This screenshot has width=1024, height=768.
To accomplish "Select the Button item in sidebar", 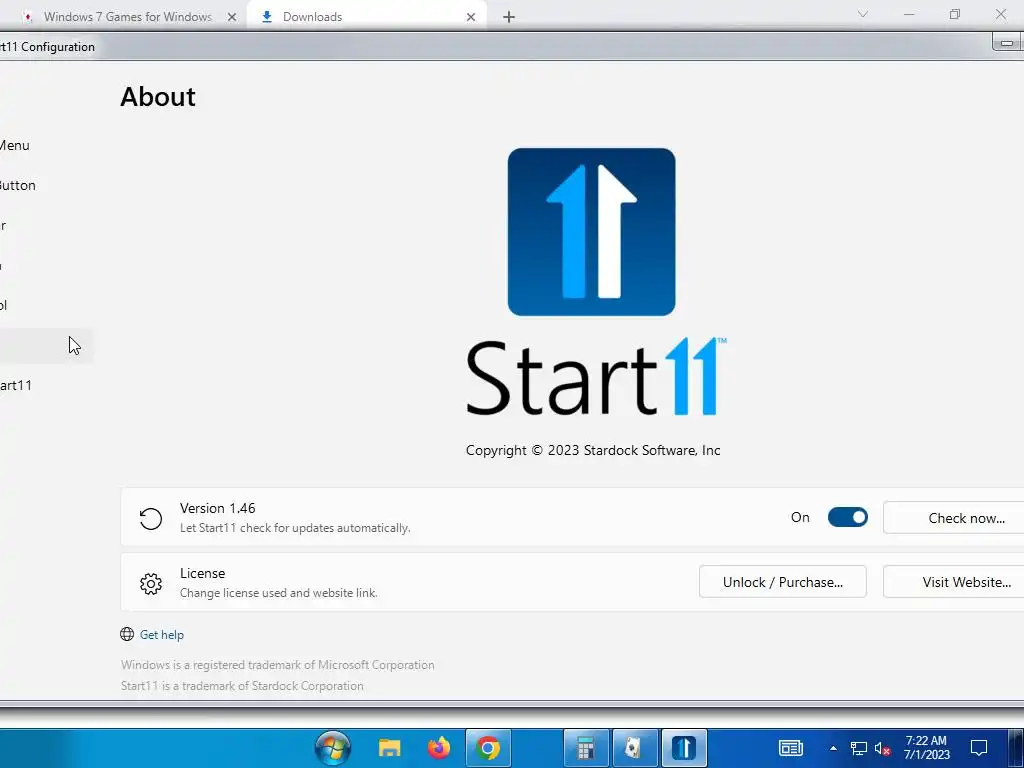I will (18, 185).
